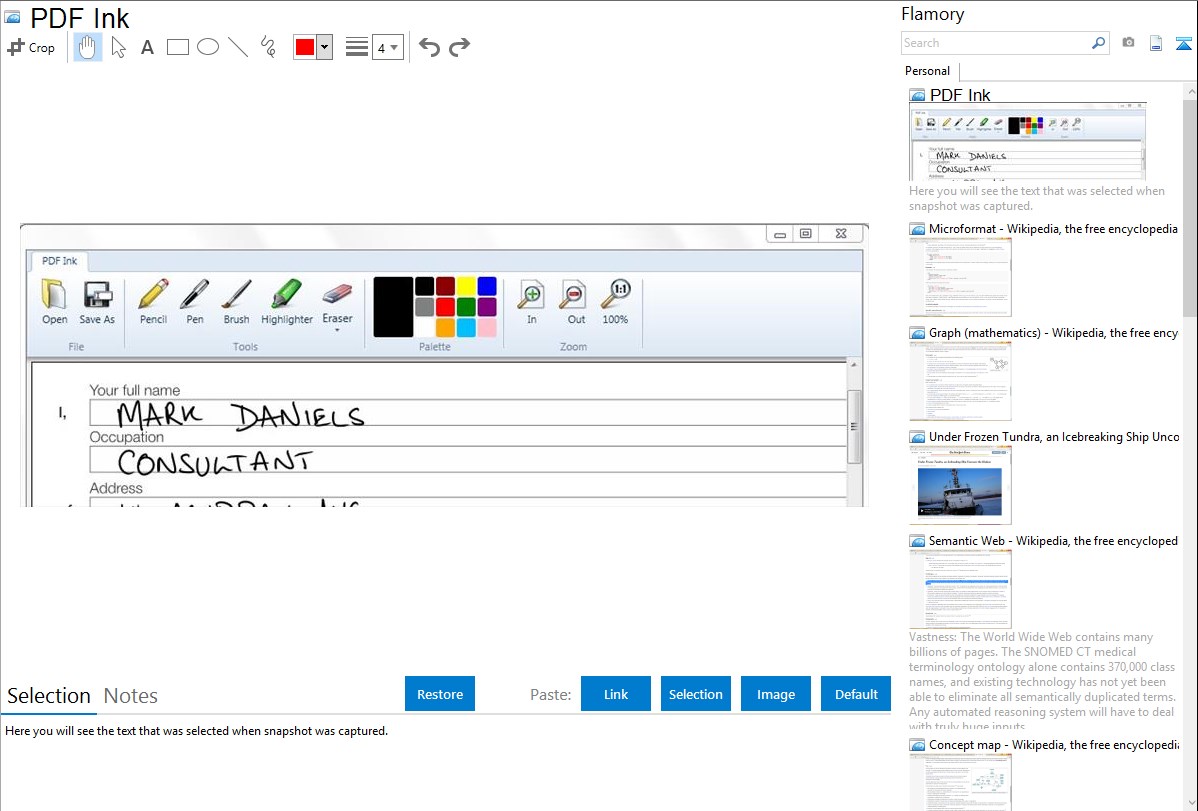Open the color picker dropdown arrow

tap(324, 47)
